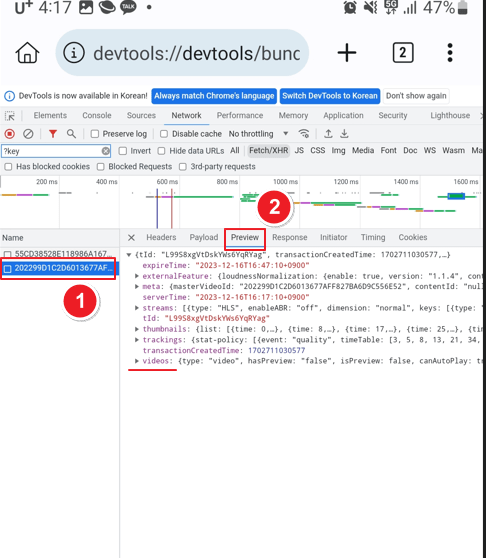The image size is (486, 558).
Task: Switch to Console panel
Action: tap(97, 116)
